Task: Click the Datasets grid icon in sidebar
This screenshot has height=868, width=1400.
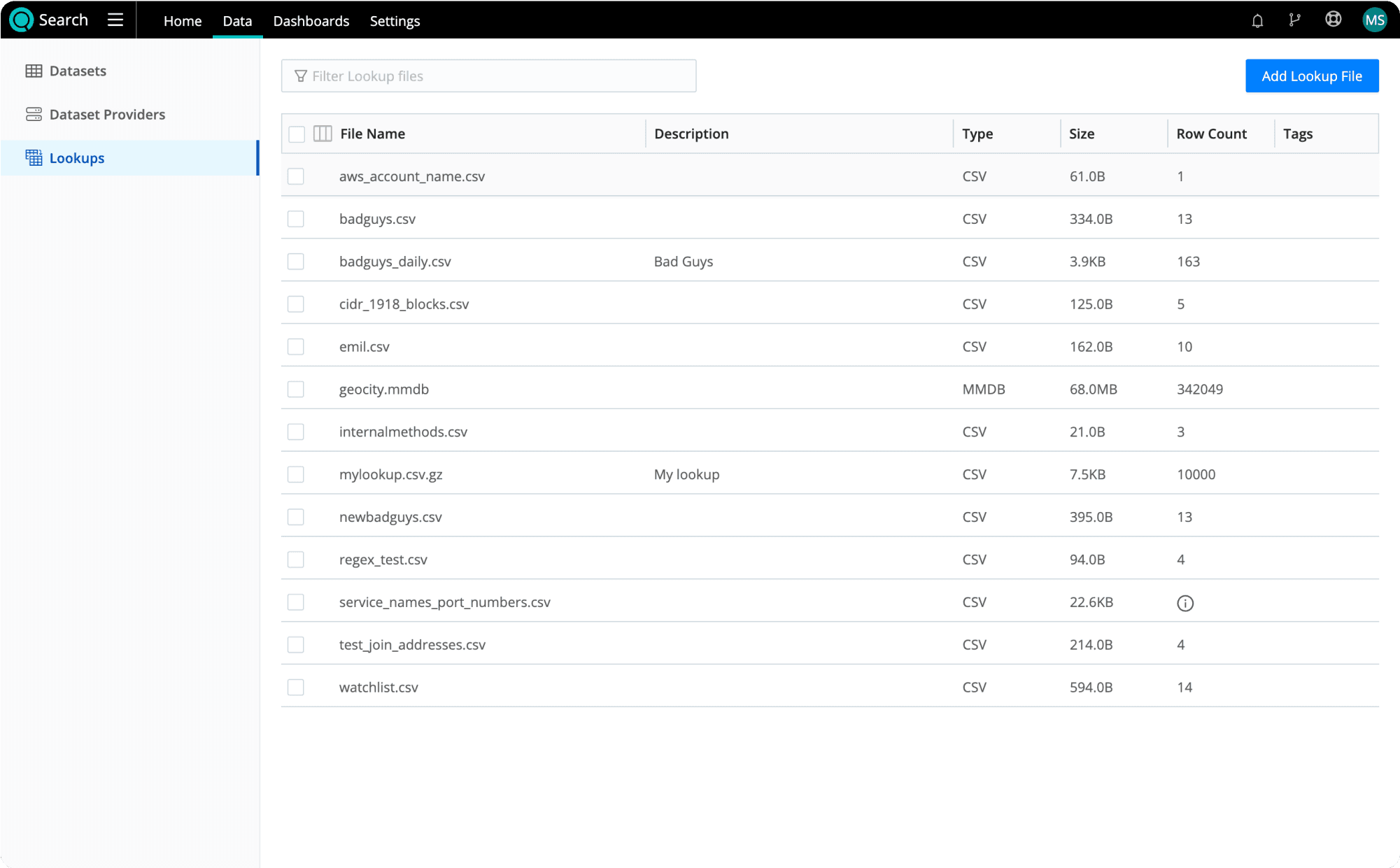Action: (34, 71)
